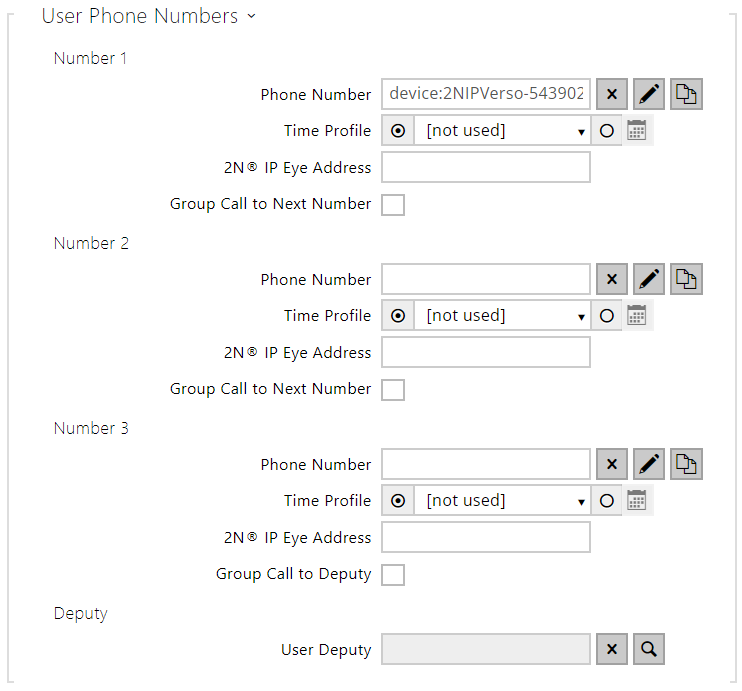742x691 pixels.
Task: Click Number 1 2N IP Eye Address field
Action: point(486,168)
